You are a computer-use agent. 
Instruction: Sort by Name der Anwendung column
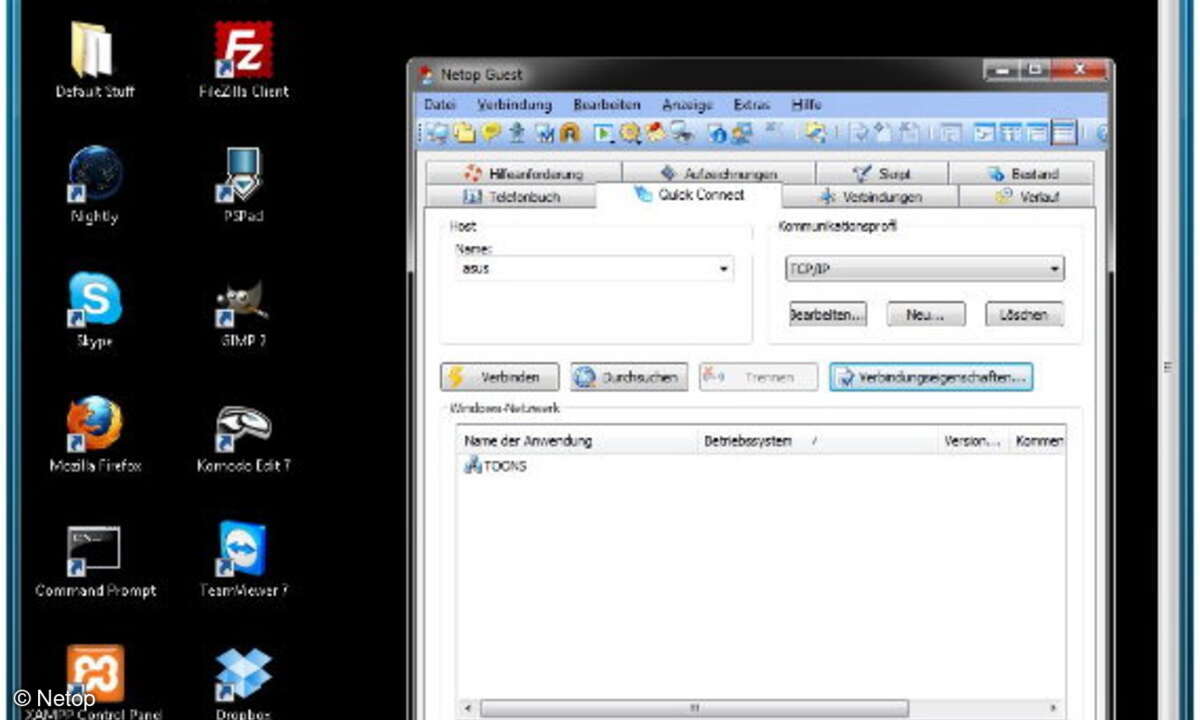point(576,440)
